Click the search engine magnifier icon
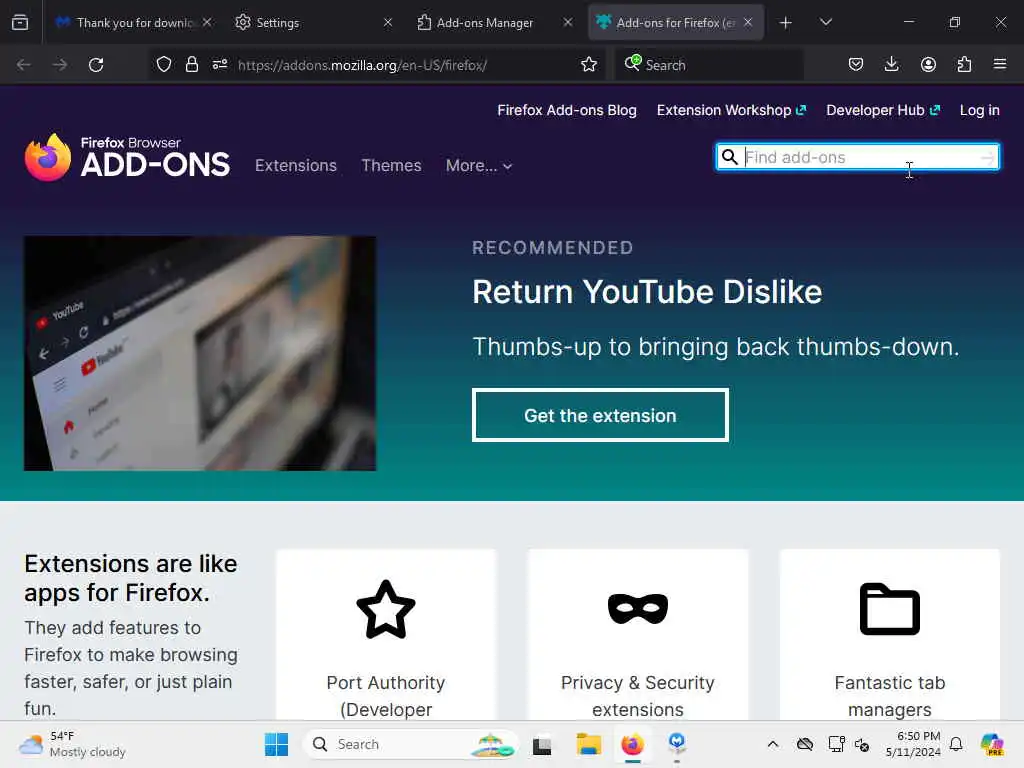The width and height of the screenshot is (1024, 768). (632, 63)
